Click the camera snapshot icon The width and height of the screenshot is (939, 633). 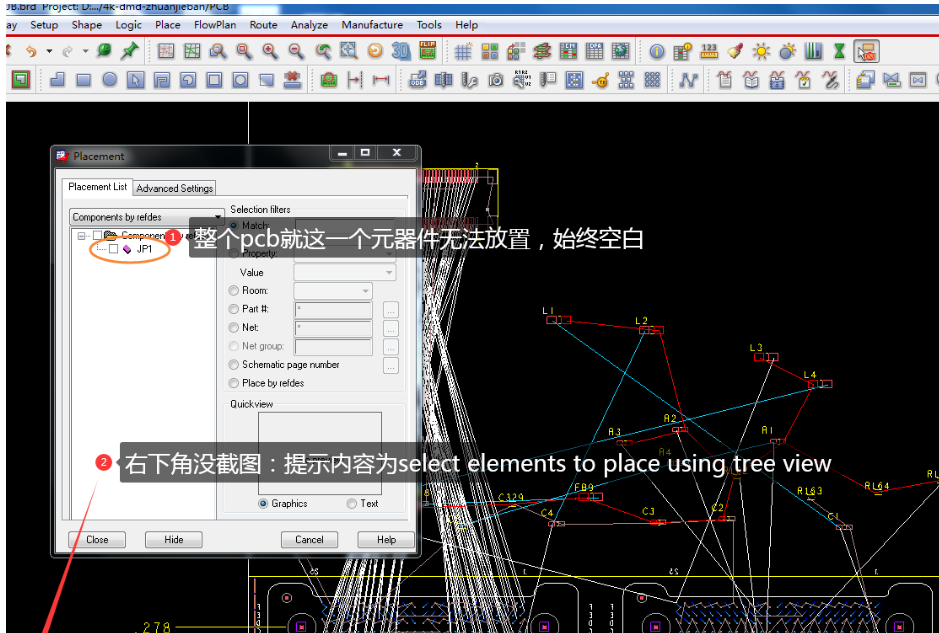tap(495, 80)
